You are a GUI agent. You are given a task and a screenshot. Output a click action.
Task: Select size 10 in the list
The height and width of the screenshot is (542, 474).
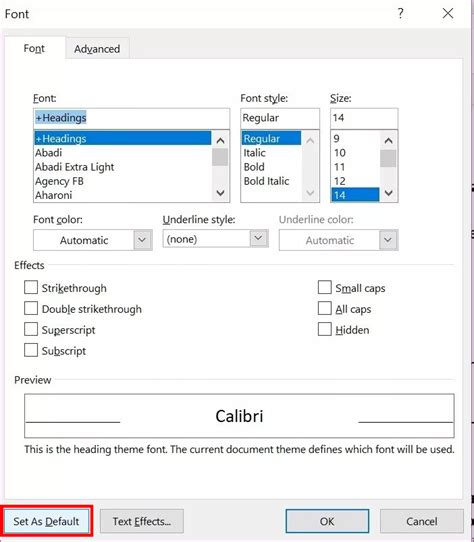pos(355,152)
